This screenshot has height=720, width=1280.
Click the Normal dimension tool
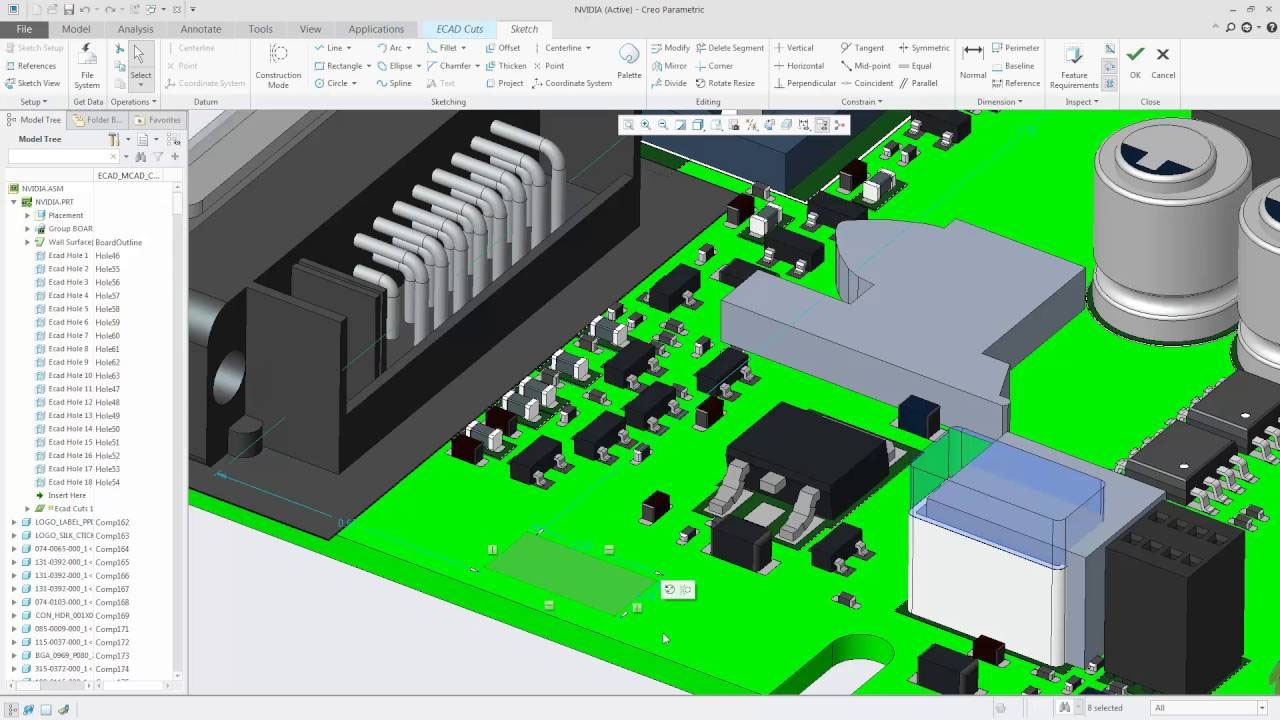pos(973,61)
